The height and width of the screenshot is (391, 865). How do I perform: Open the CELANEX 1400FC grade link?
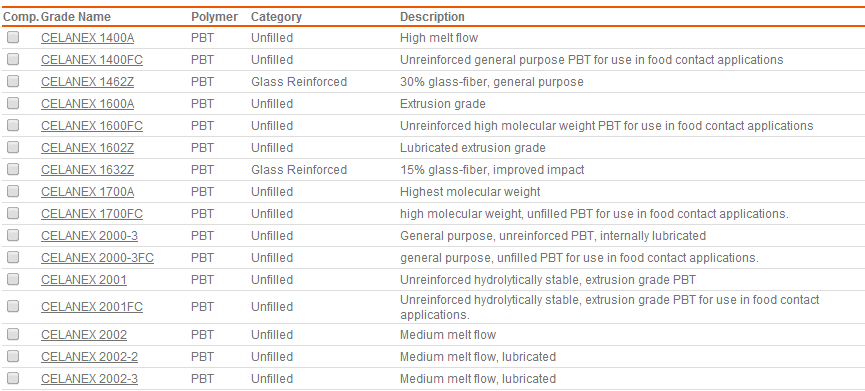tap(92, 60)
